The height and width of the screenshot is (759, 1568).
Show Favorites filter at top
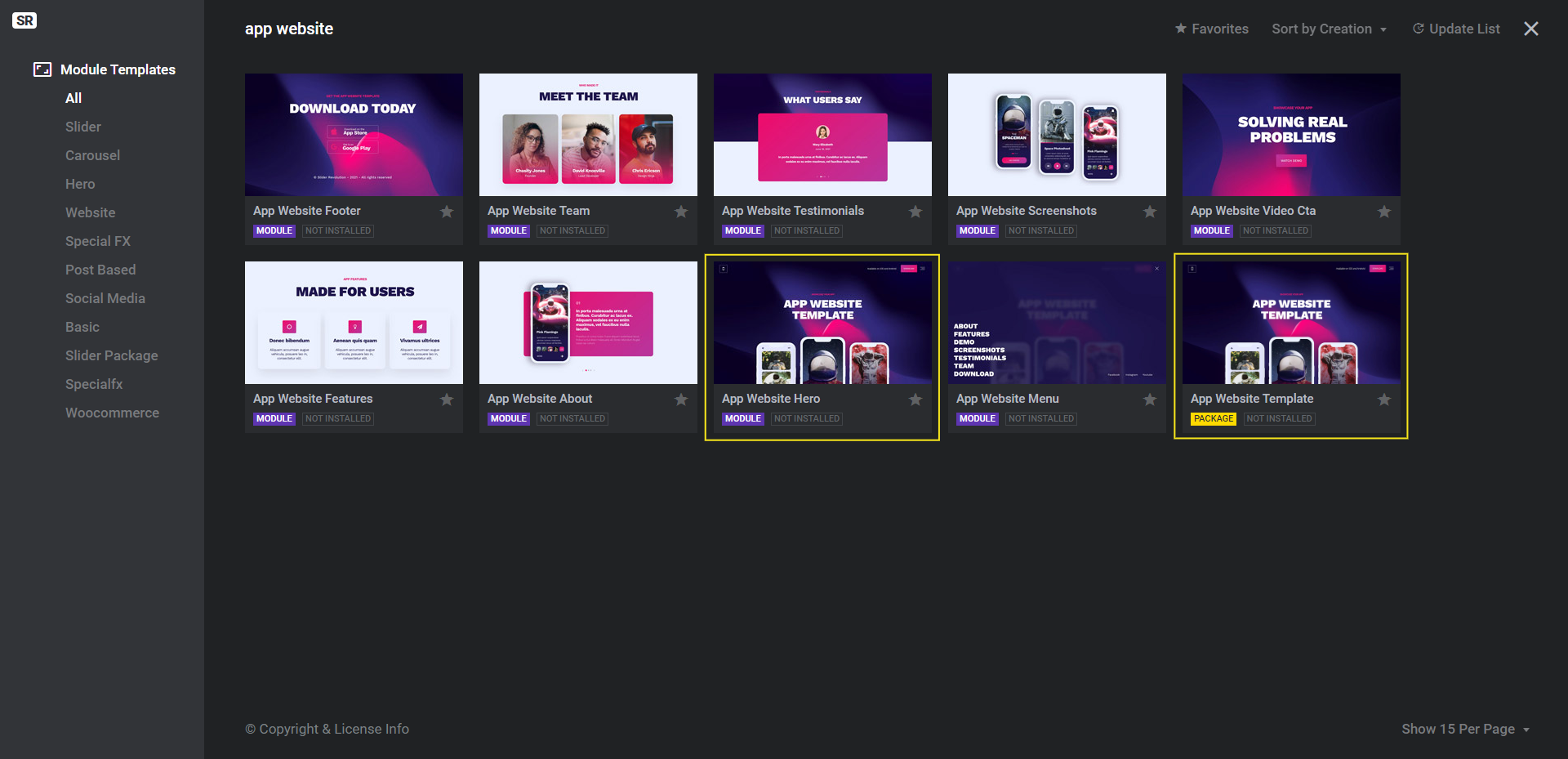pyautogui.click(x=1212, y=29)
